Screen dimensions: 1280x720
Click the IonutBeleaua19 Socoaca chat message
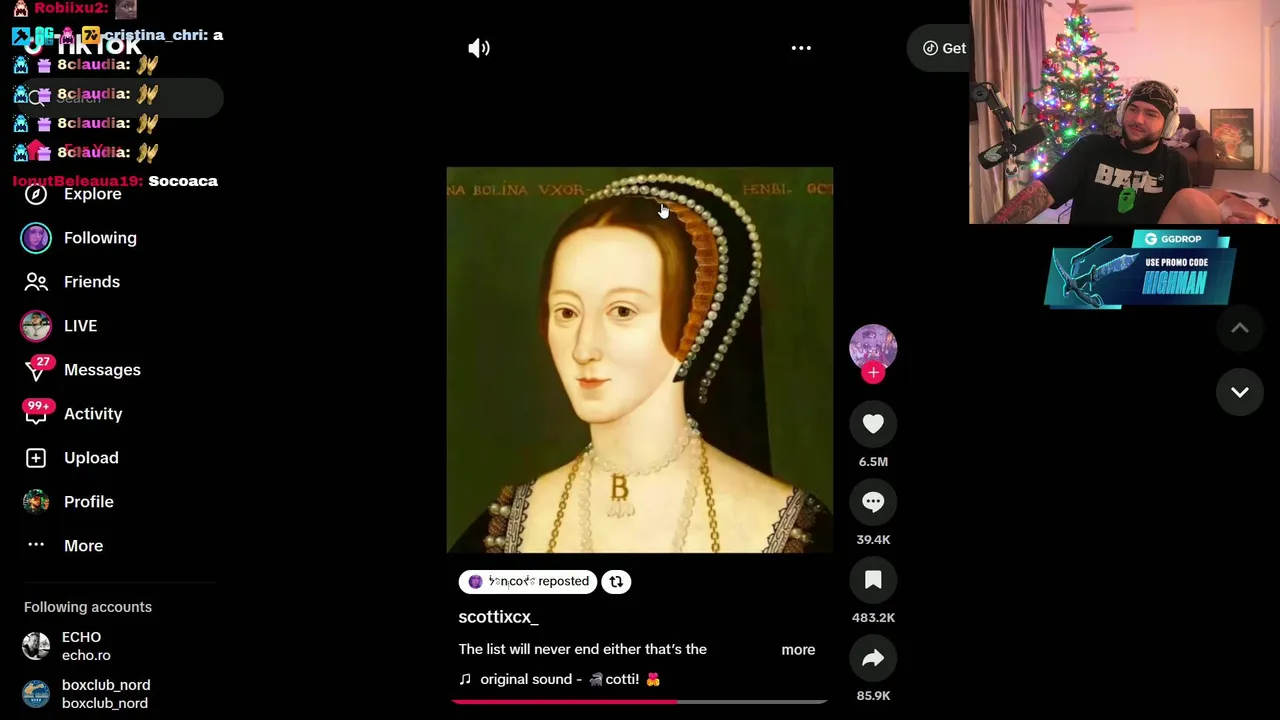[x=115, y=181]
